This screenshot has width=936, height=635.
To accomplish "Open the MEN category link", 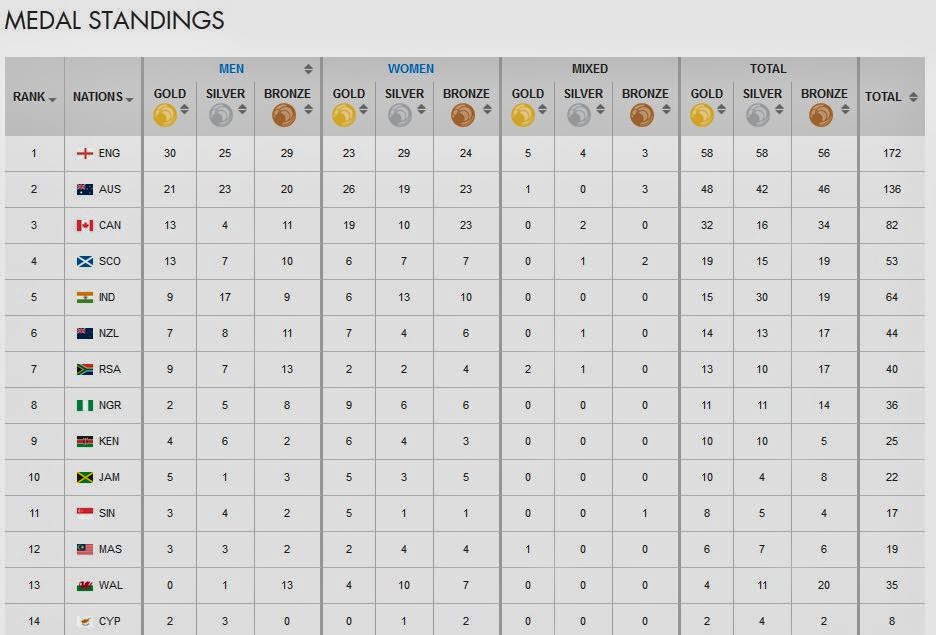I will [x=232, y=69].
